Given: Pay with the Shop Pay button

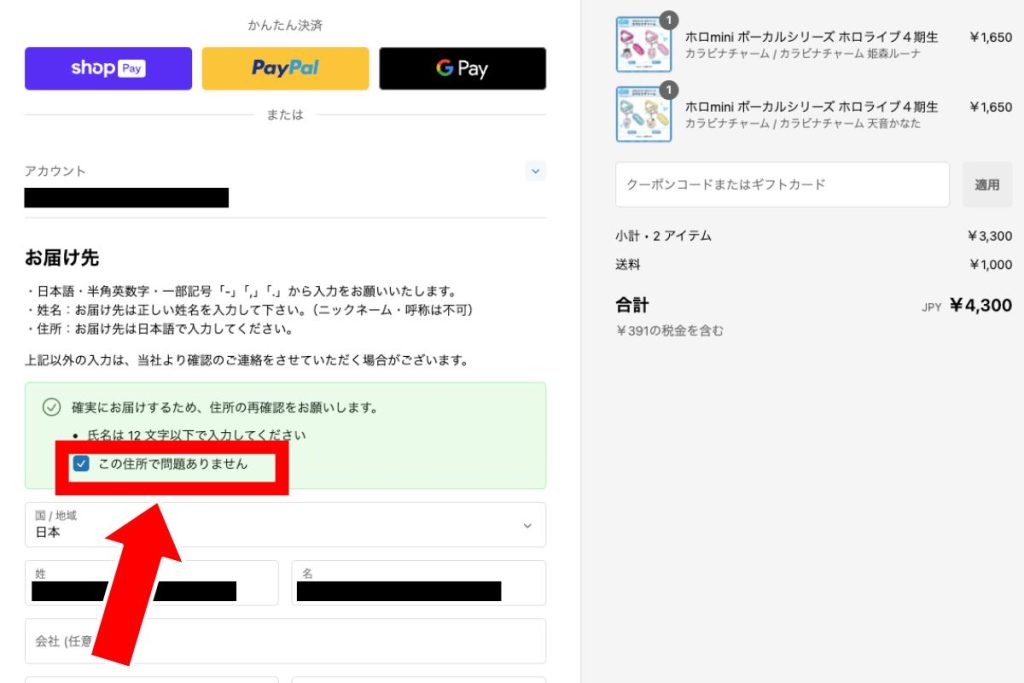Looking at the screenshot, I should point(108,68).
